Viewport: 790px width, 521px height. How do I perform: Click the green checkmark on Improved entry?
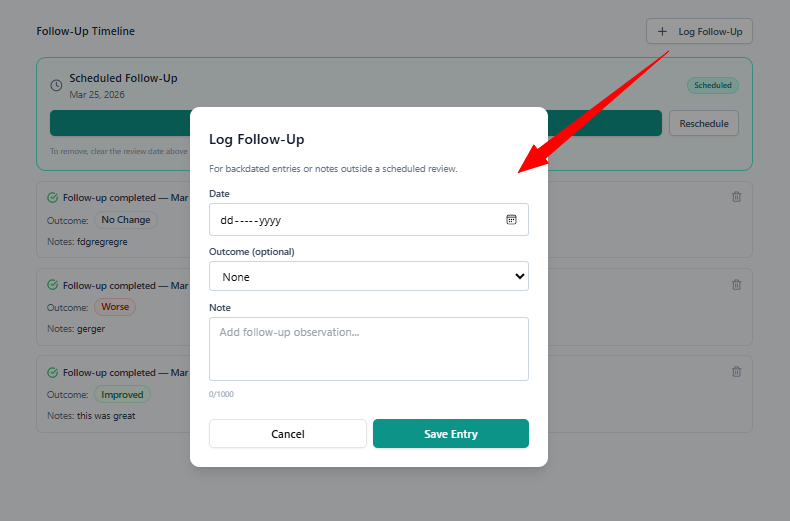pyautogui.click(x=53, y=373)
